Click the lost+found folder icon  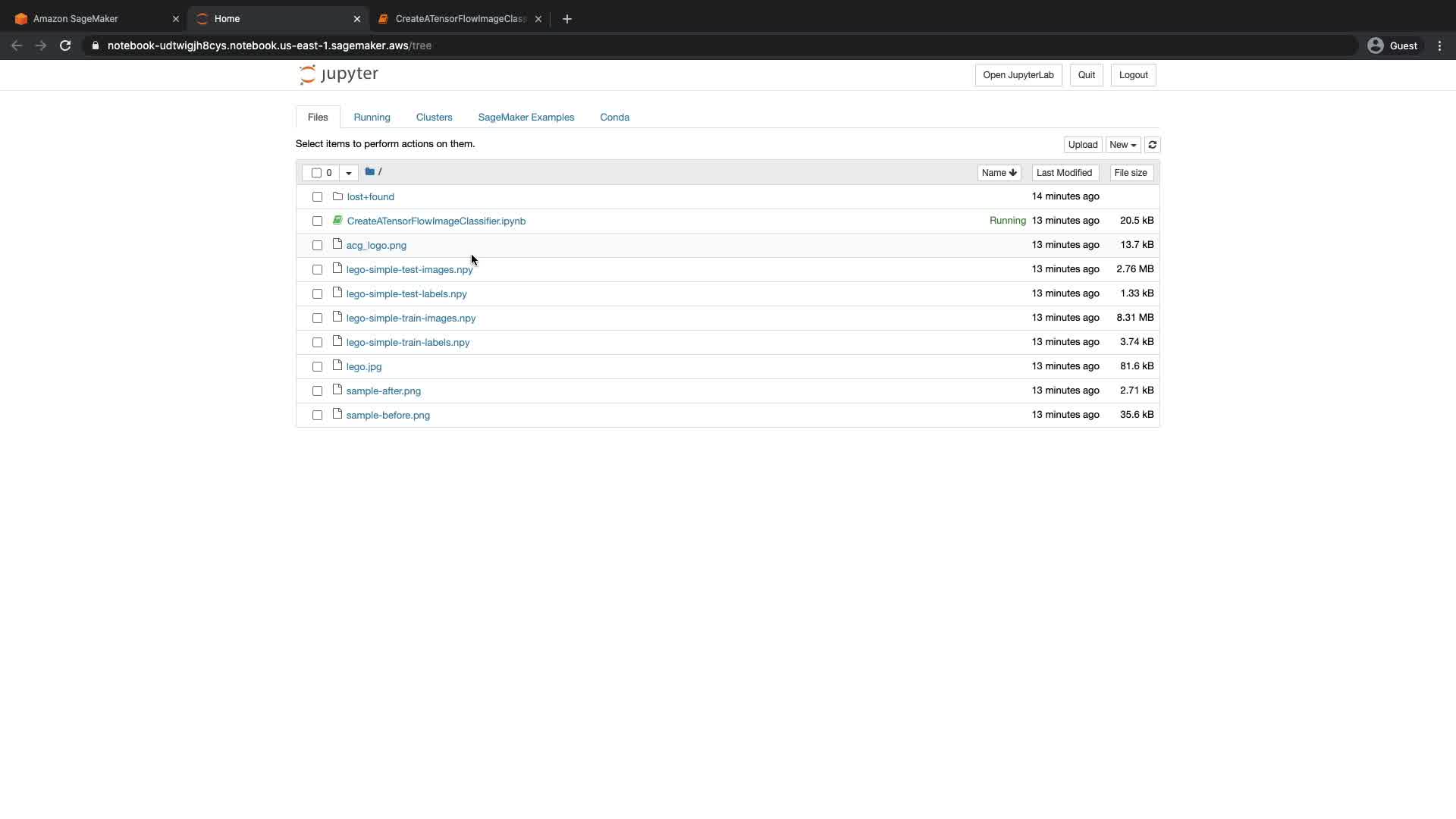(338, 196)
